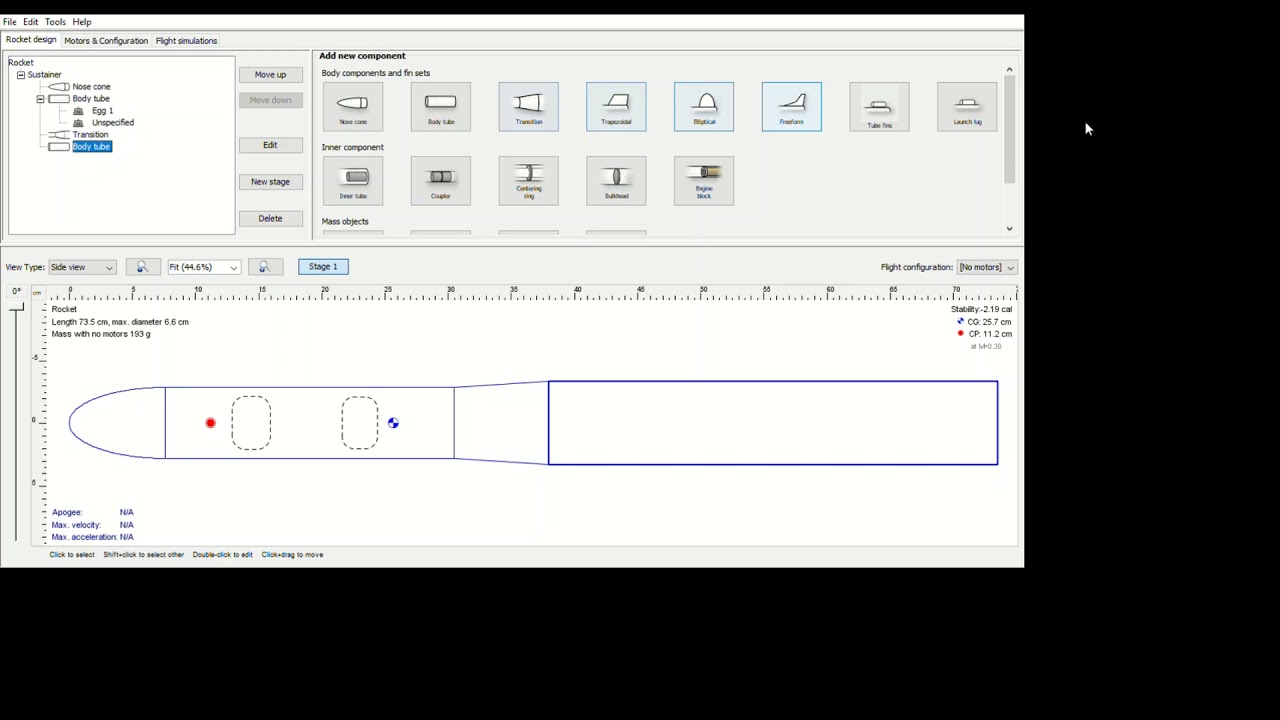Open the Help menu
The image size is (1280, 720).
(x=82, y=22)
